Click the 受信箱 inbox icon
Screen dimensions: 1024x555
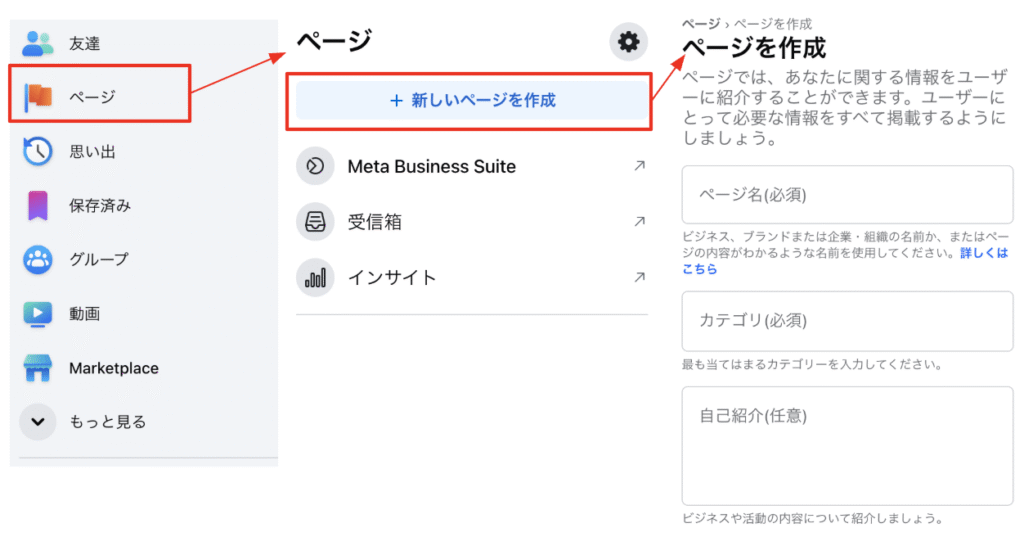coord(315,222)
